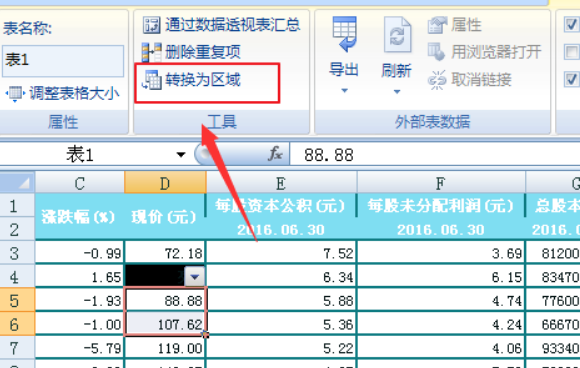The width and height of the screenshot is (580, 368).
Task: Click 转换为区域
Action: tap(203, 80)
